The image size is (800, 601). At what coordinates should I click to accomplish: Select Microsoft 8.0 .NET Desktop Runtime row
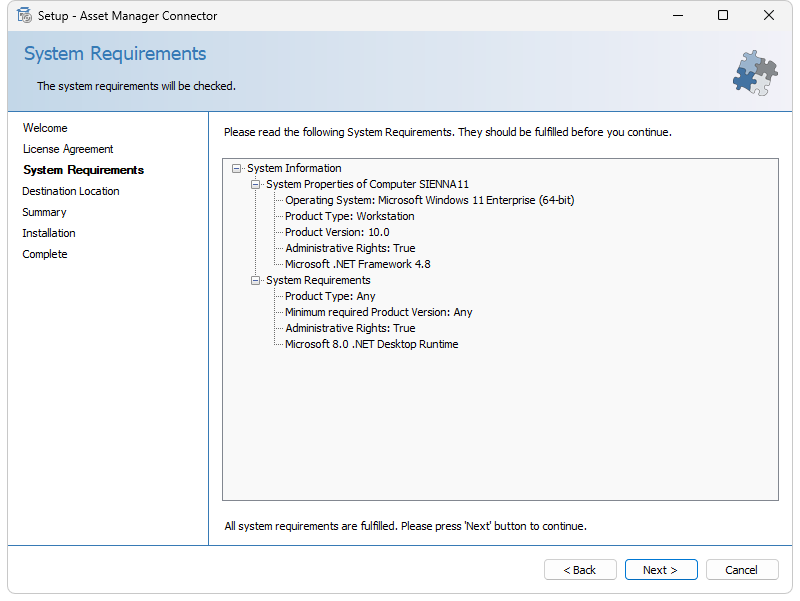click(x=371, y=344)
